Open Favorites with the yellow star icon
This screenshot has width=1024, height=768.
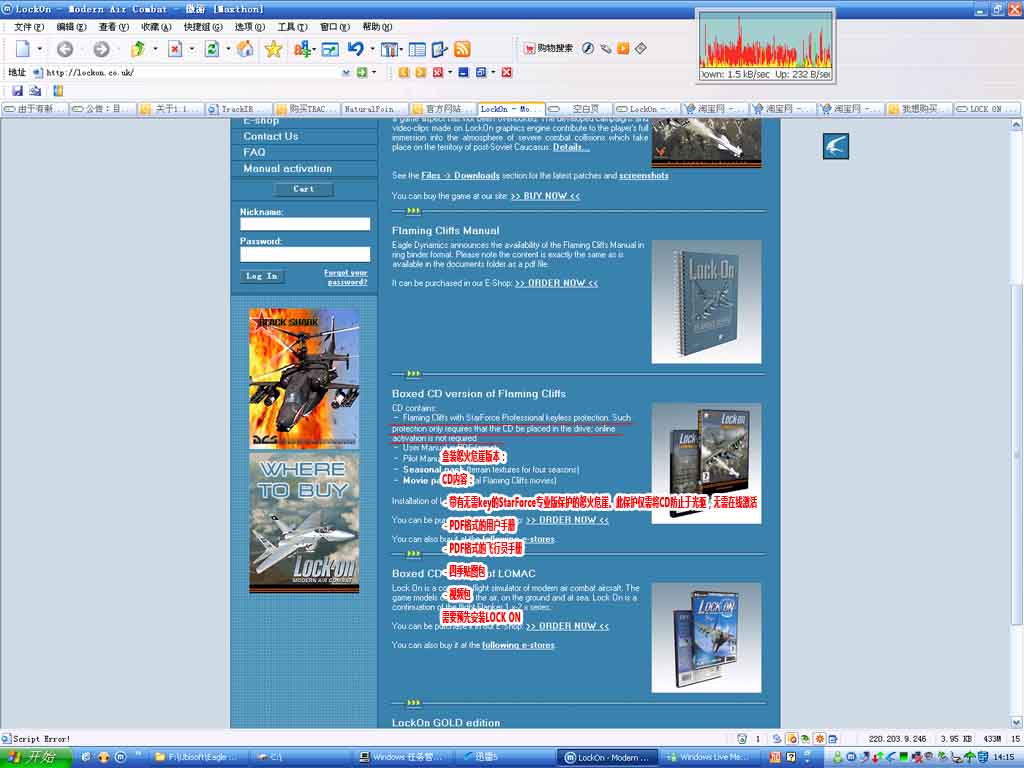coord(273,49)
